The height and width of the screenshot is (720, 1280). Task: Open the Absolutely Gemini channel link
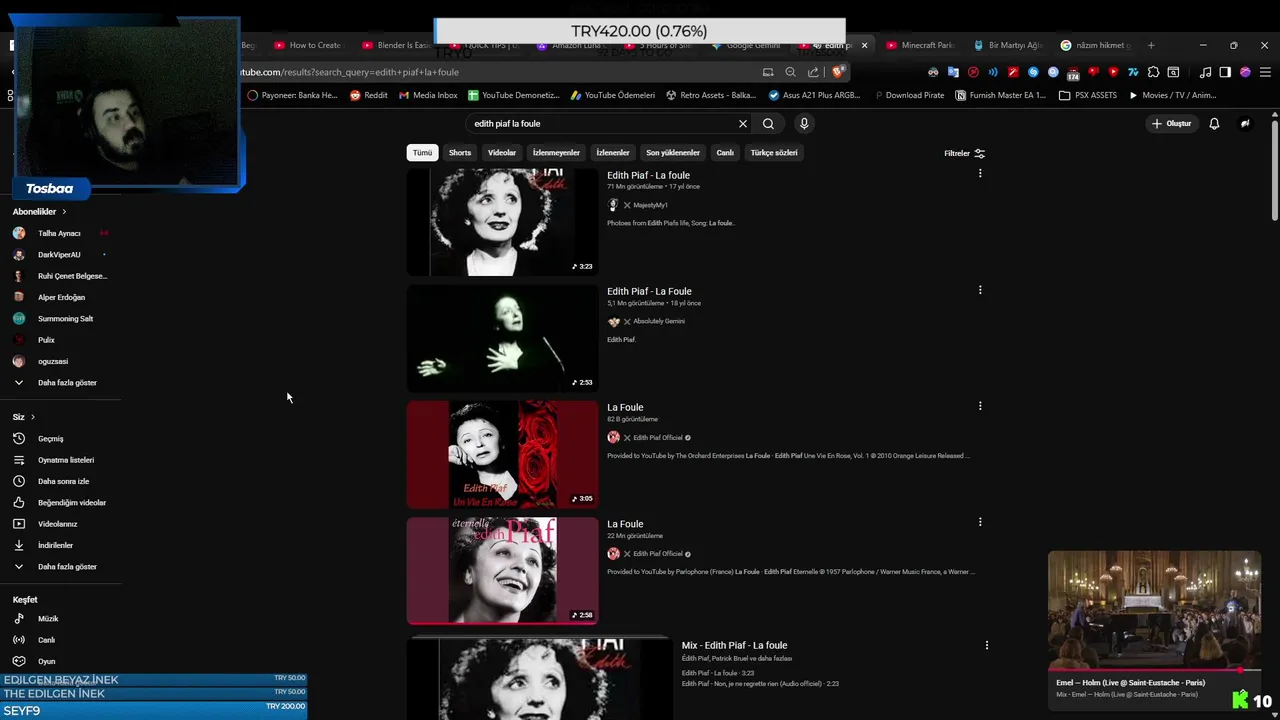pyautogui.click(x=659, y=321)
